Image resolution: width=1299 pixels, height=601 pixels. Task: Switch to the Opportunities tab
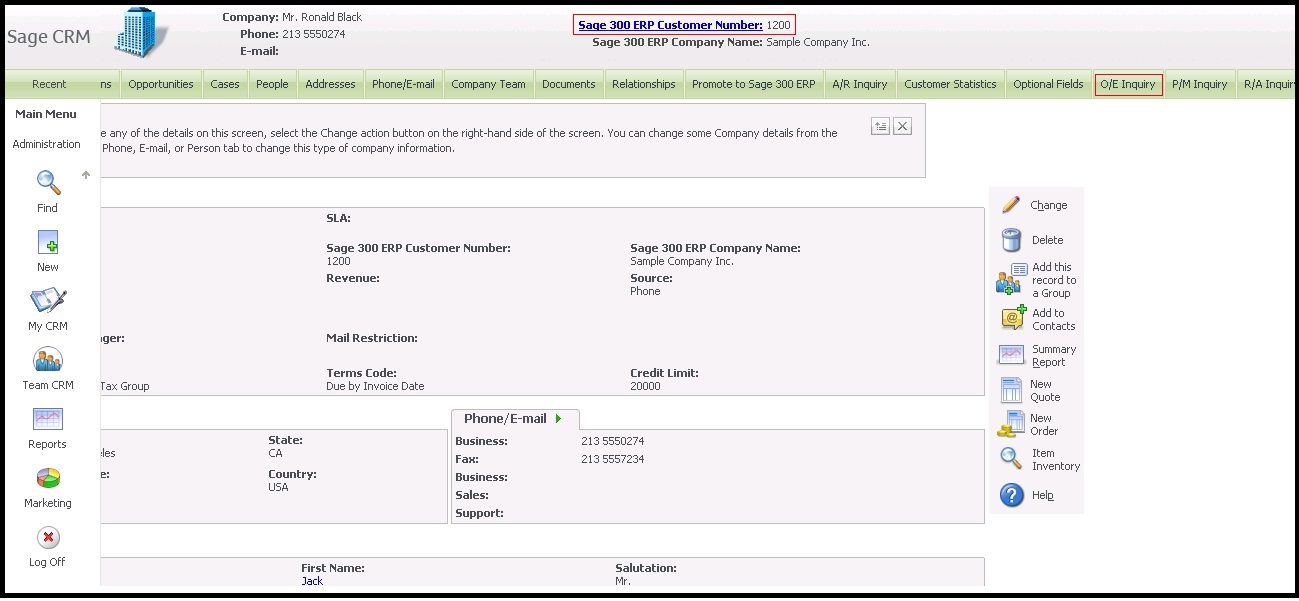(x=161, y=84)
